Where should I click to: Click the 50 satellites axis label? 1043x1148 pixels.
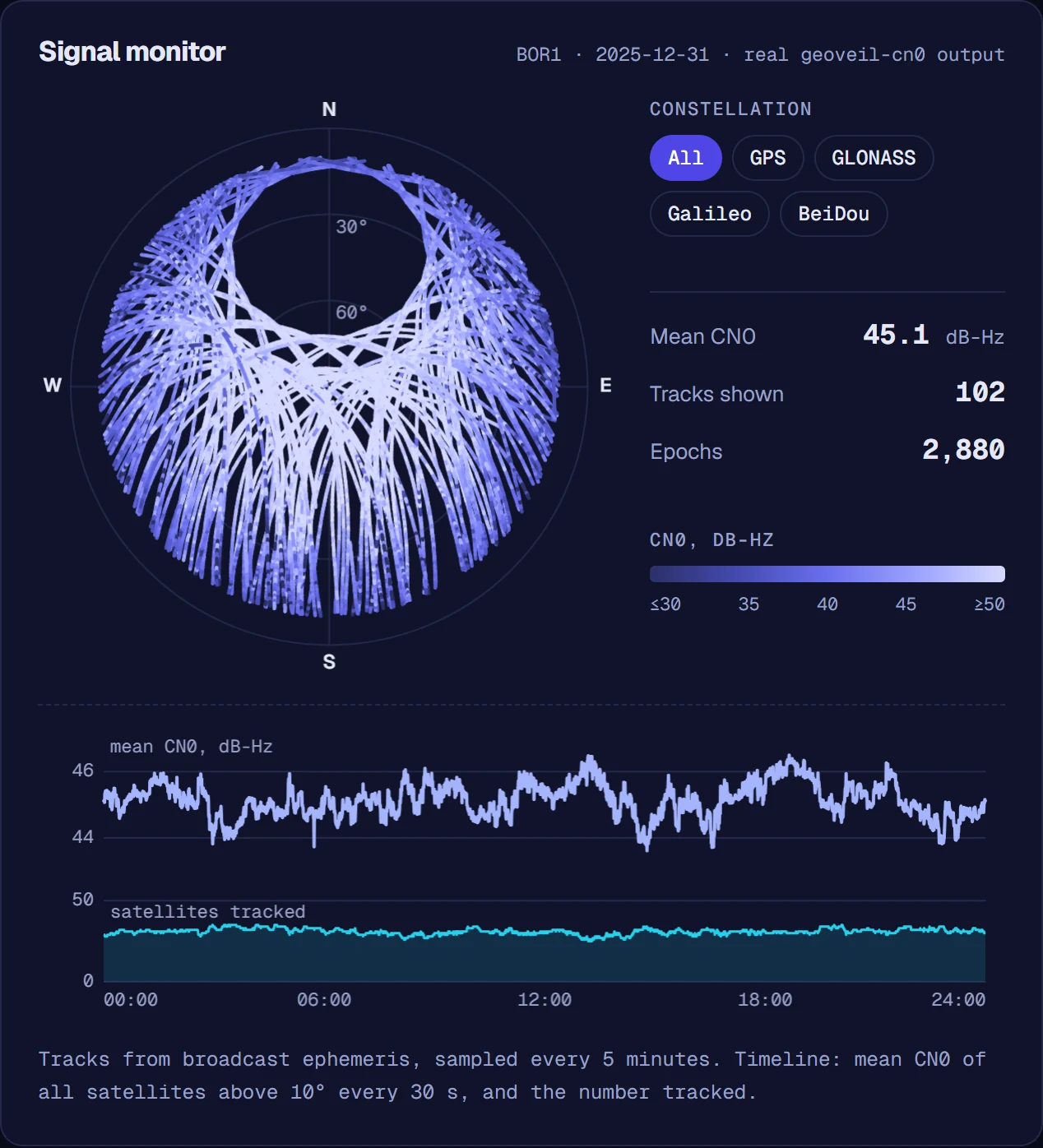pyautogui.click(x=83, y=900)
